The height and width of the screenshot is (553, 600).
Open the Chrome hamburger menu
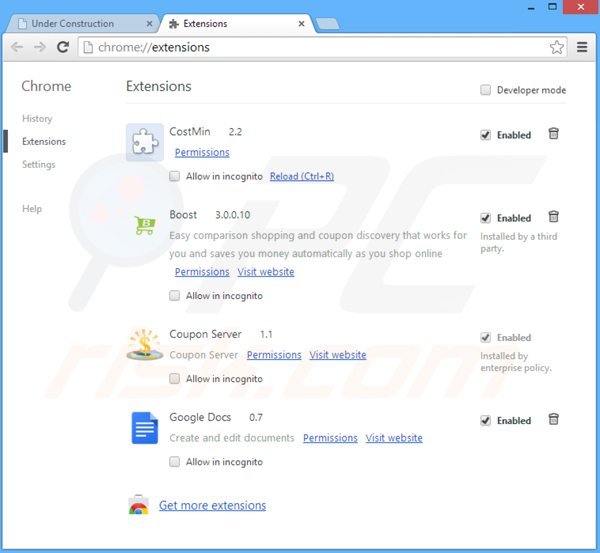(x=582, y=47)
